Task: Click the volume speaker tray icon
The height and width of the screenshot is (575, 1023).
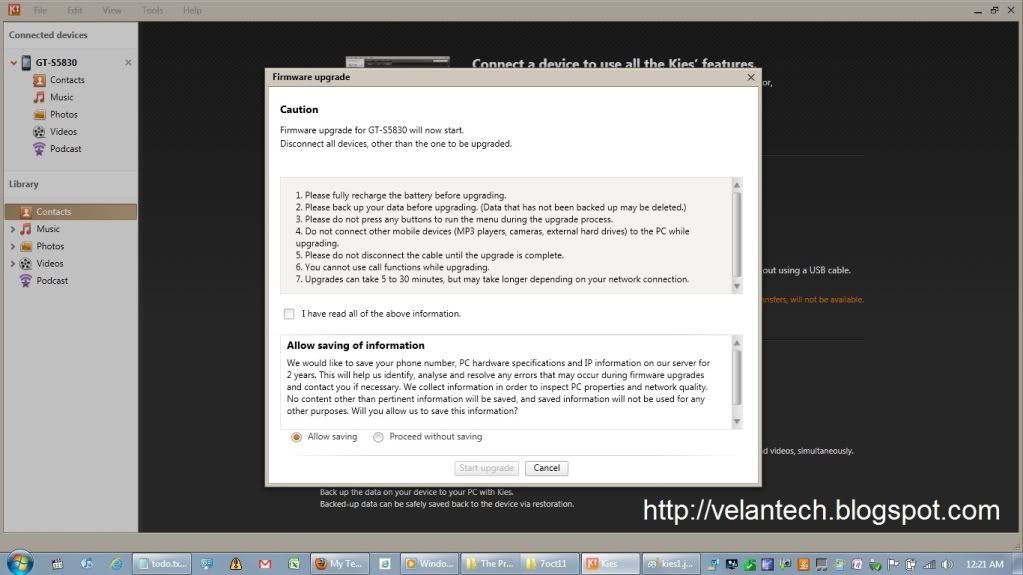Action: coord(947,565)
